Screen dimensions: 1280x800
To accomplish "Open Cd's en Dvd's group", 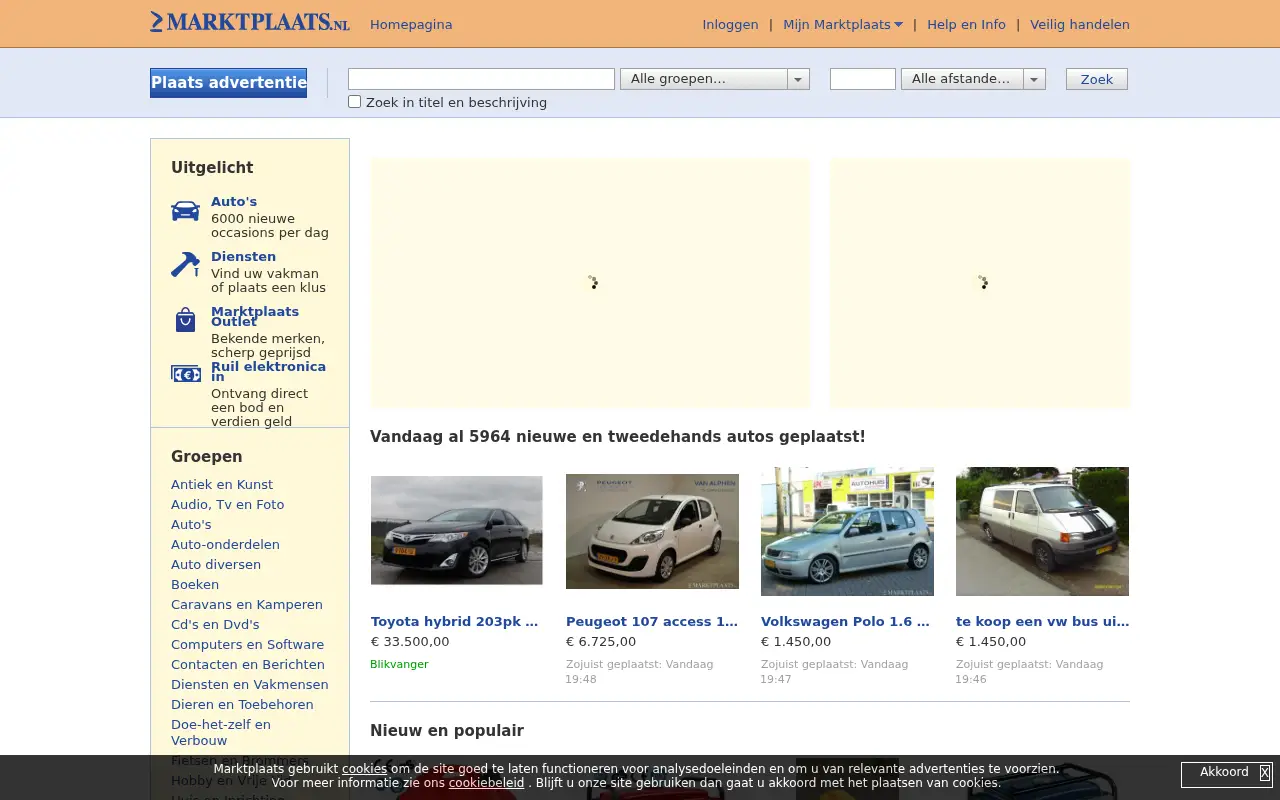I will [x=215, y=624].
